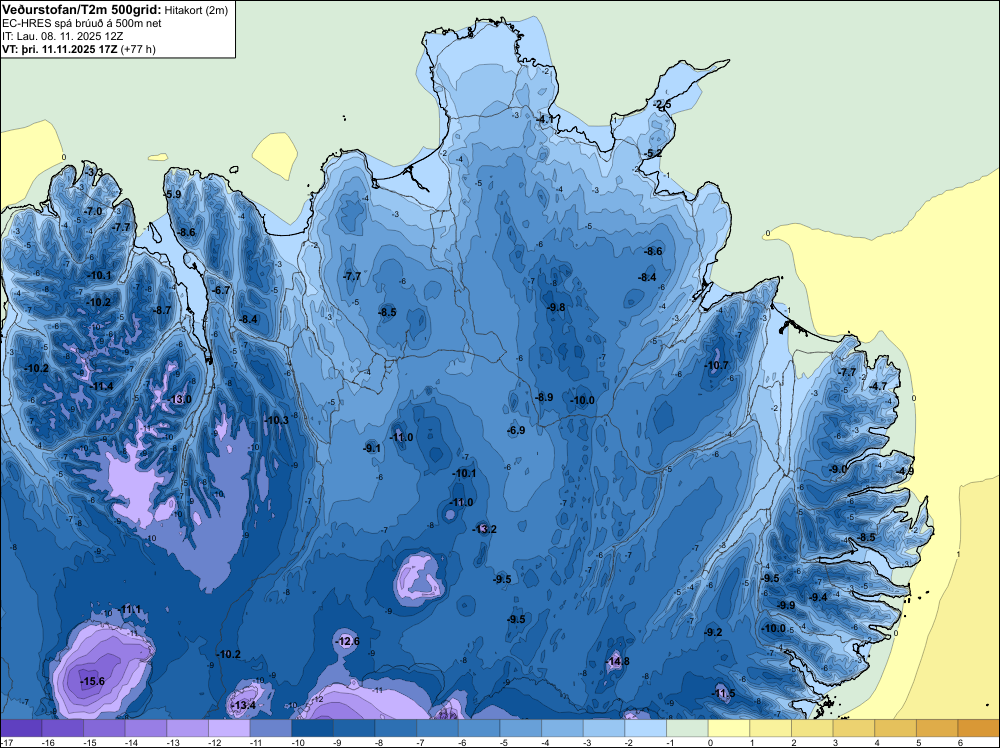Click the -4.7 temperature label
The height and width of the screenshot is (748, 1000).
click(878, 386)
